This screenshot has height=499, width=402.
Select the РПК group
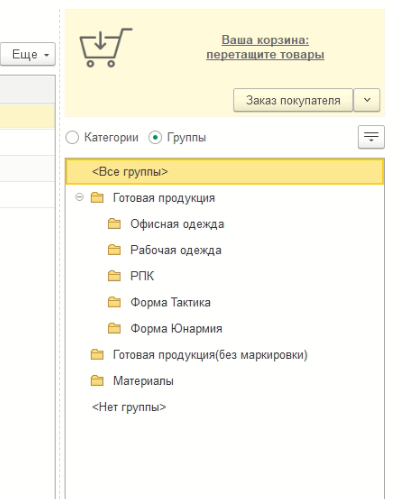(x=142, y=276)
